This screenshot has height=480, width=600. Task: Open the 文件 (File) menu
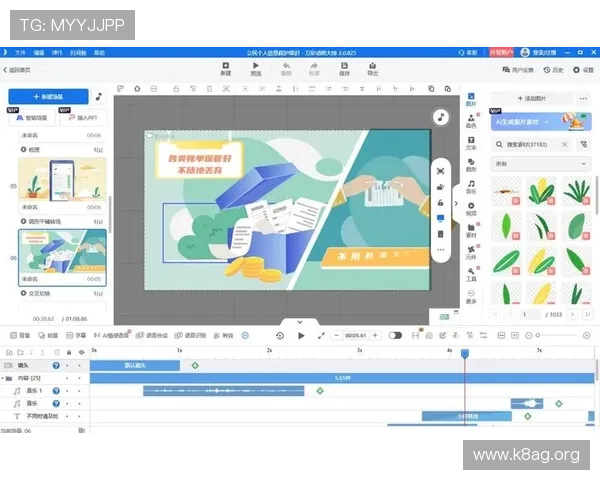click(x=20, y=51)
